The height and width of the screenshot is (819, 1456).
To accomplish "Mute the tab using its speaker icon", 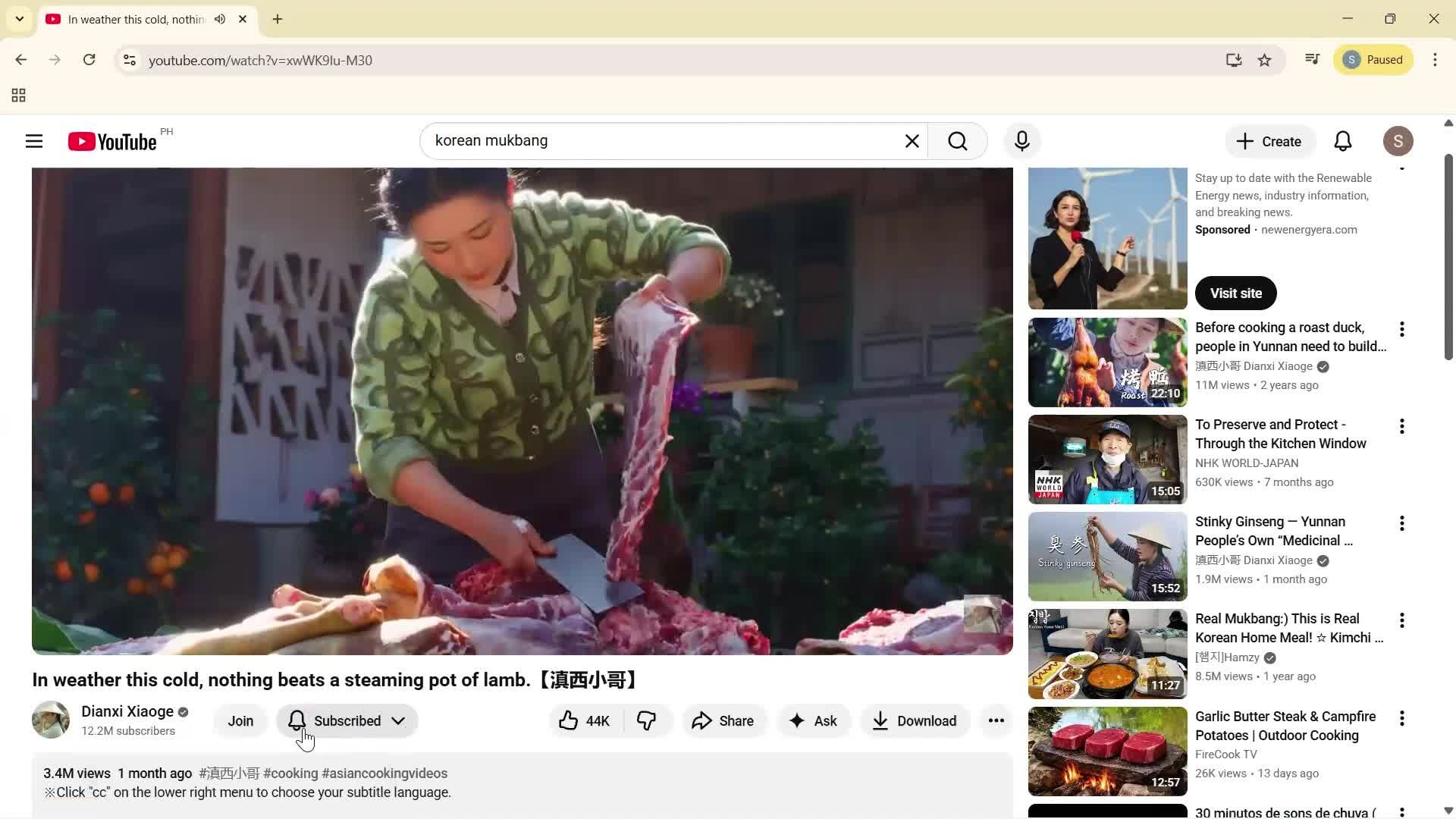I will click(220, 19).
